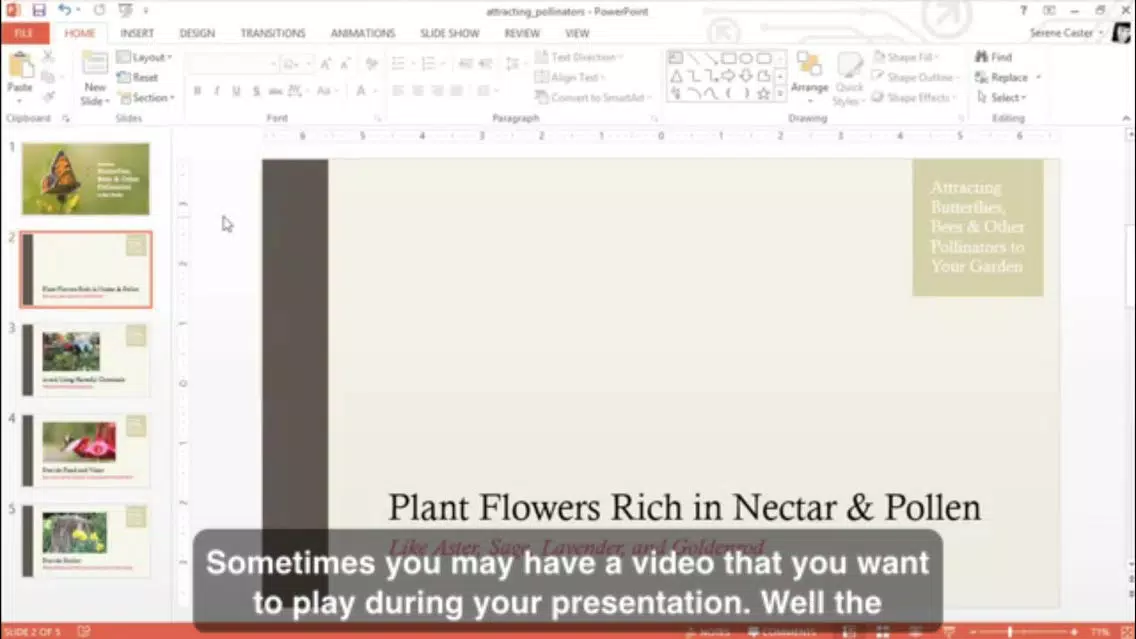Switch to Slide Sorter view

(x=882, y=632)
